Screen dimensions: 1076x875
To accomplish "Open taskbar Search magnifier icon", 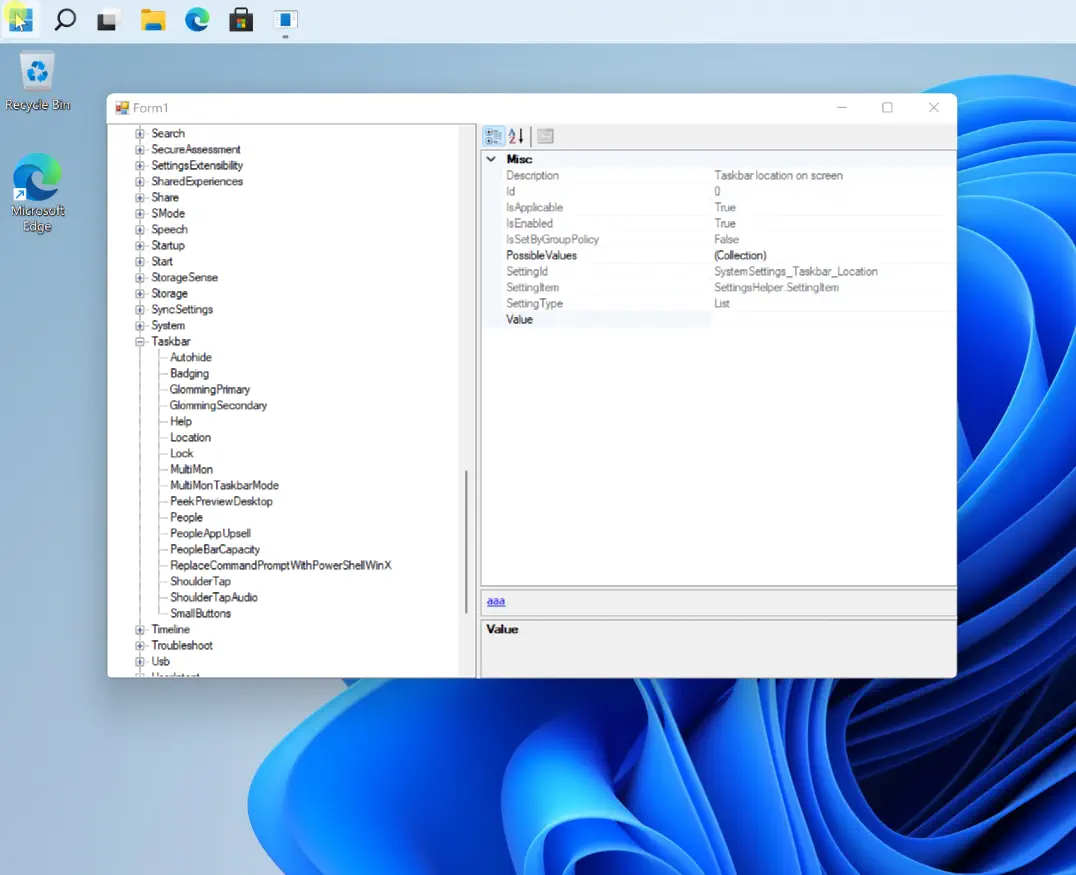I will [65, 19].
